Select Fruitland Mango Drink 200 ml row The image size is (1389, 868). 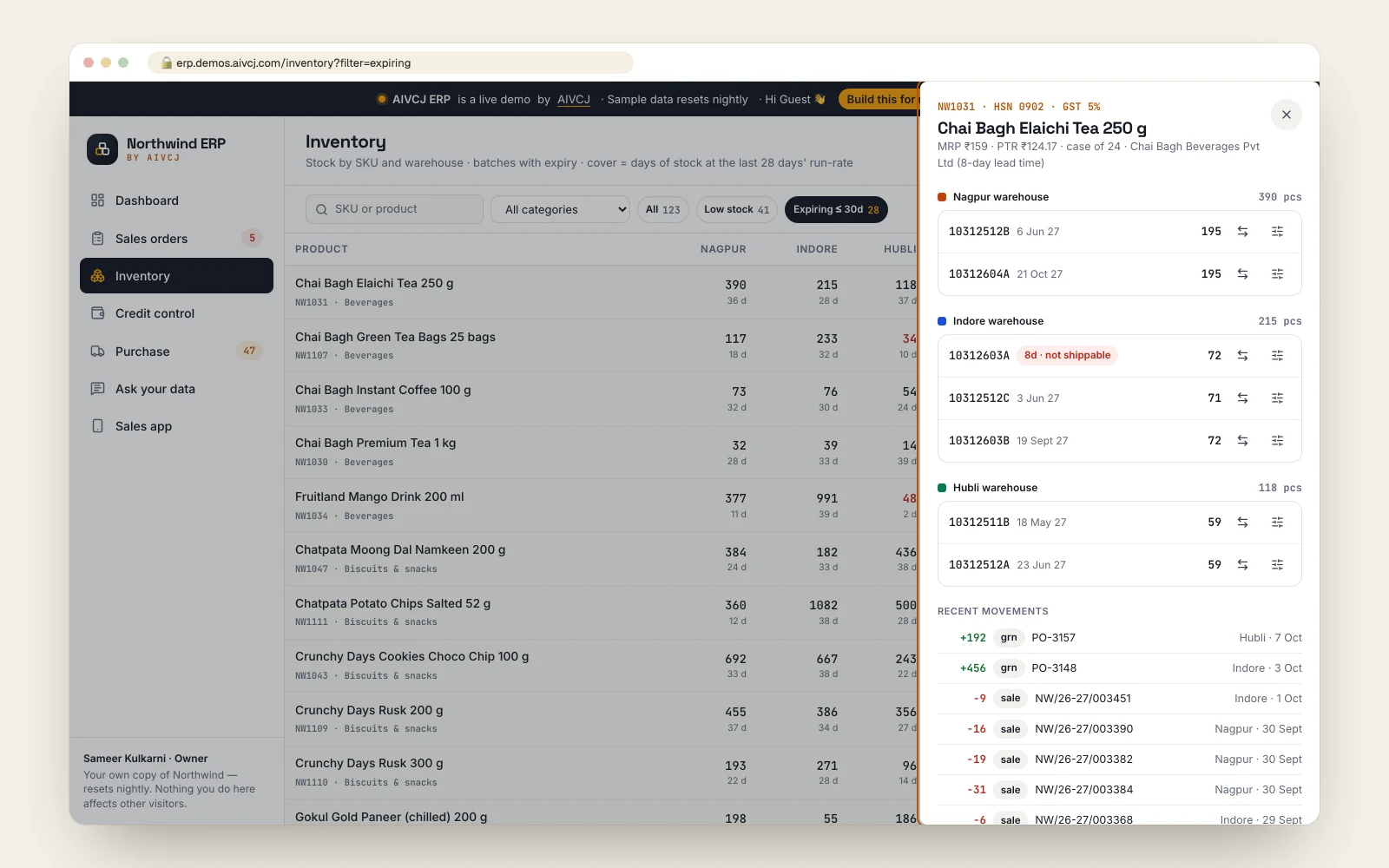click(x=602, y=506)
